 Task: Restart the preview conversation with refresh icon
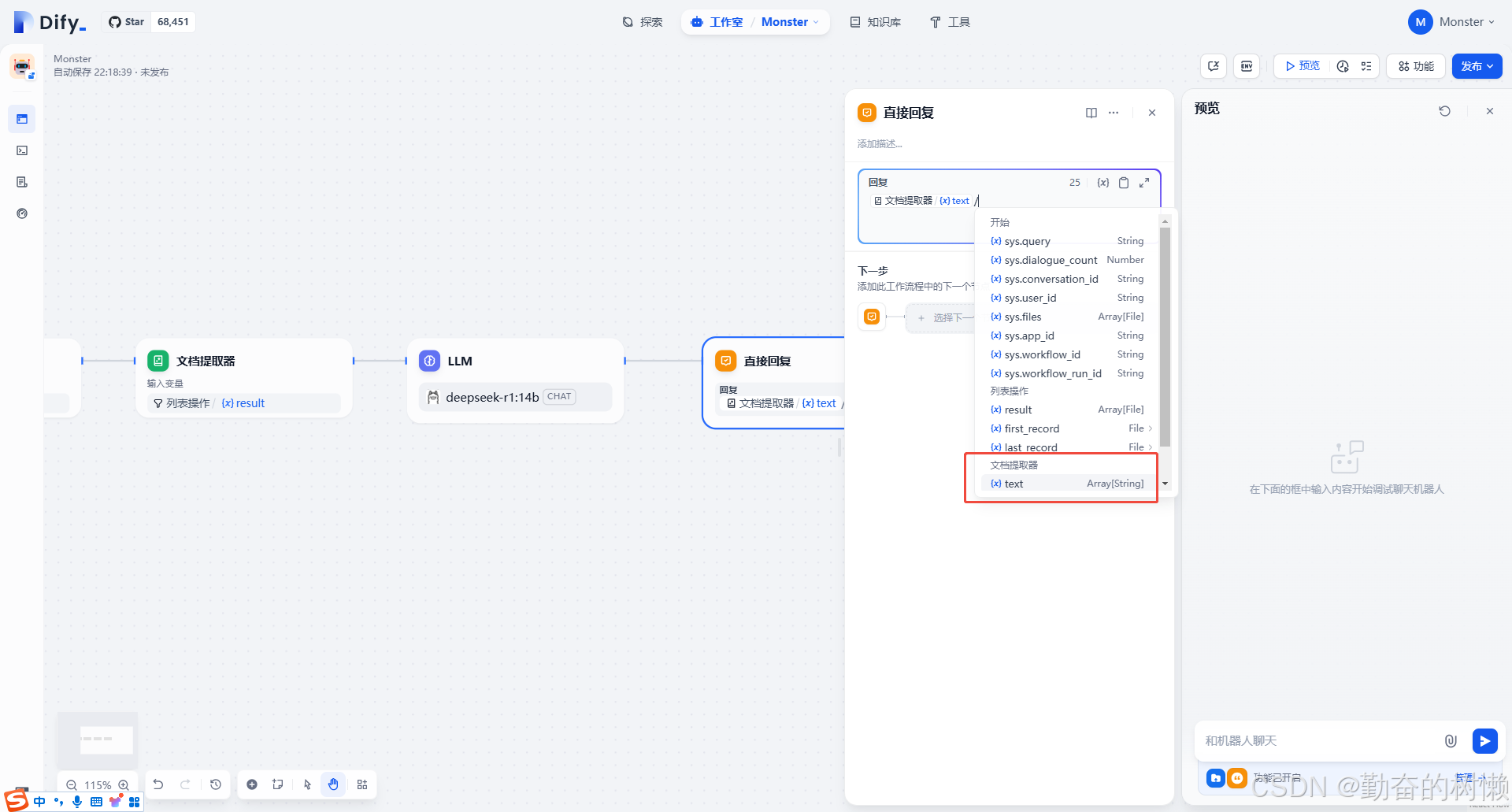tap(1444, 111)
